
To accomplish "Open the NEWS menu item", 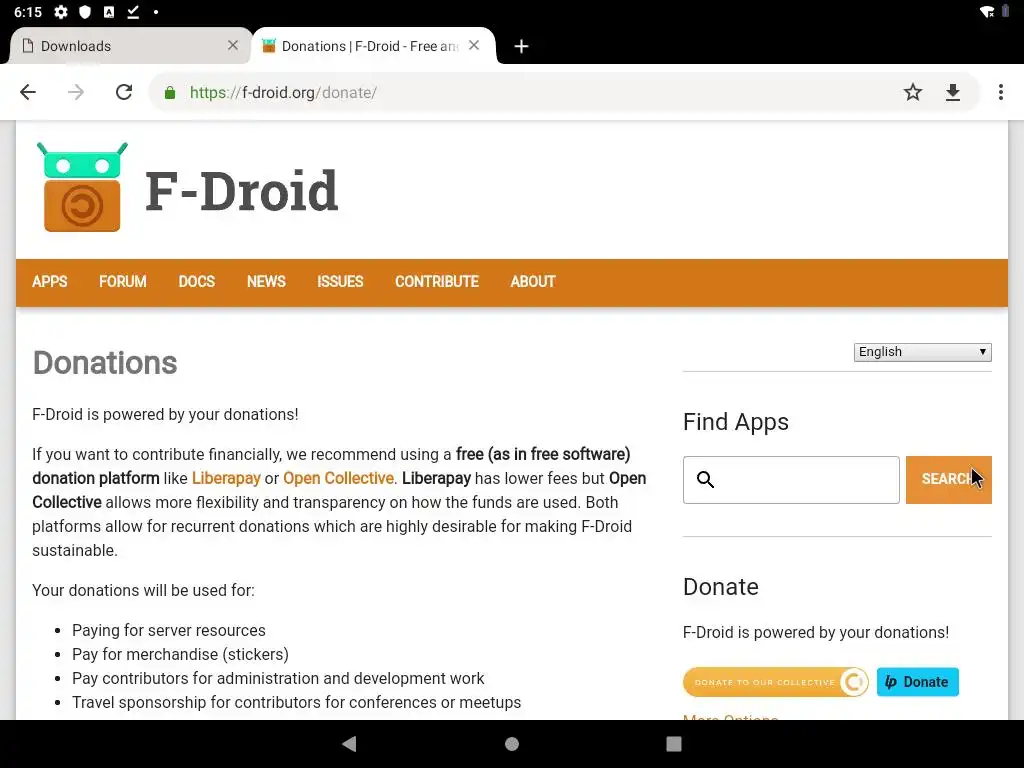I will (266, 281).
